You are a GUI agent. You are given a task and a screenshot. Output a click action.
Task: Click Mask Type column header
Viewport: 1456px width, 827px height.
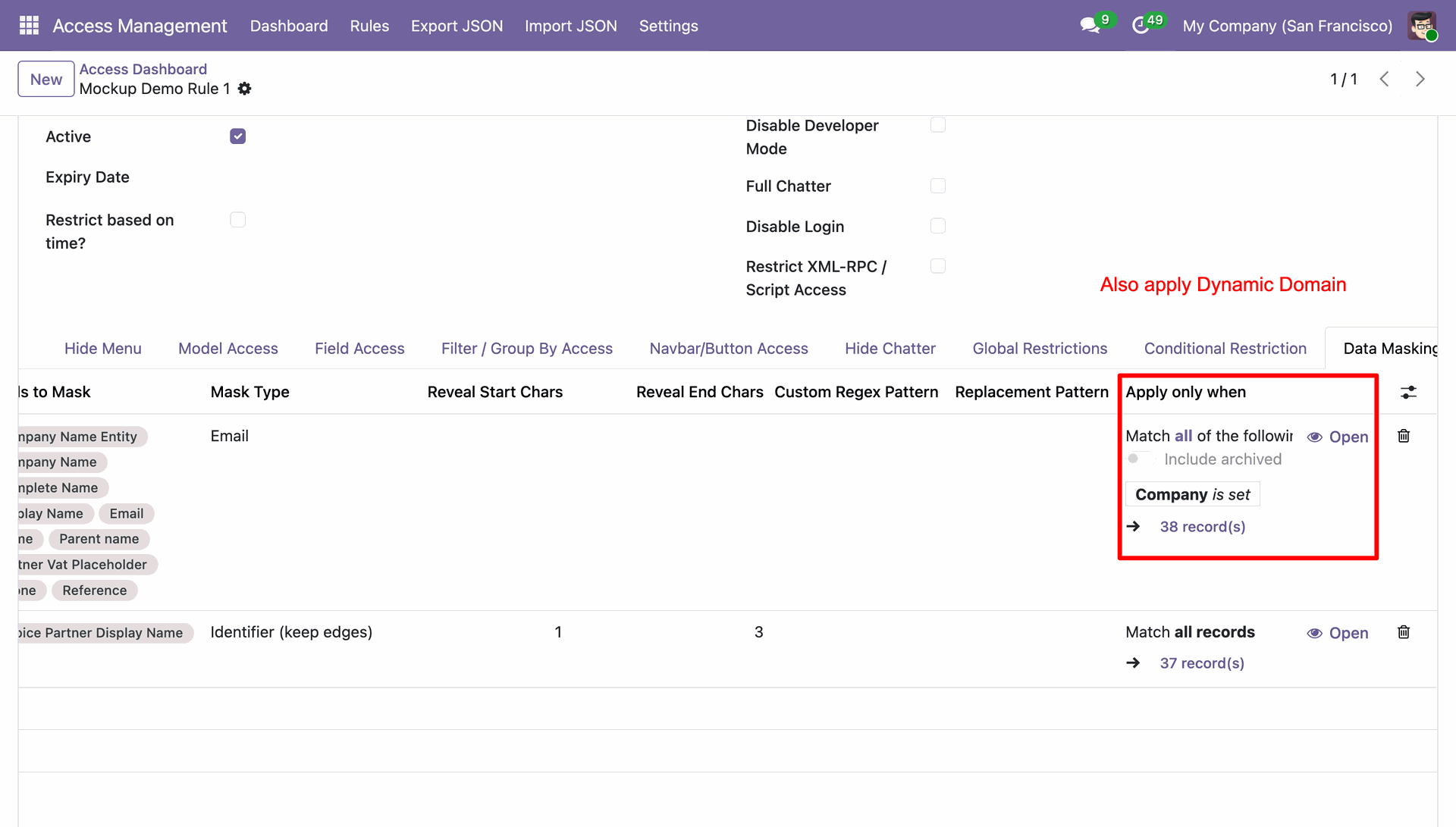(x=250, y=392)
